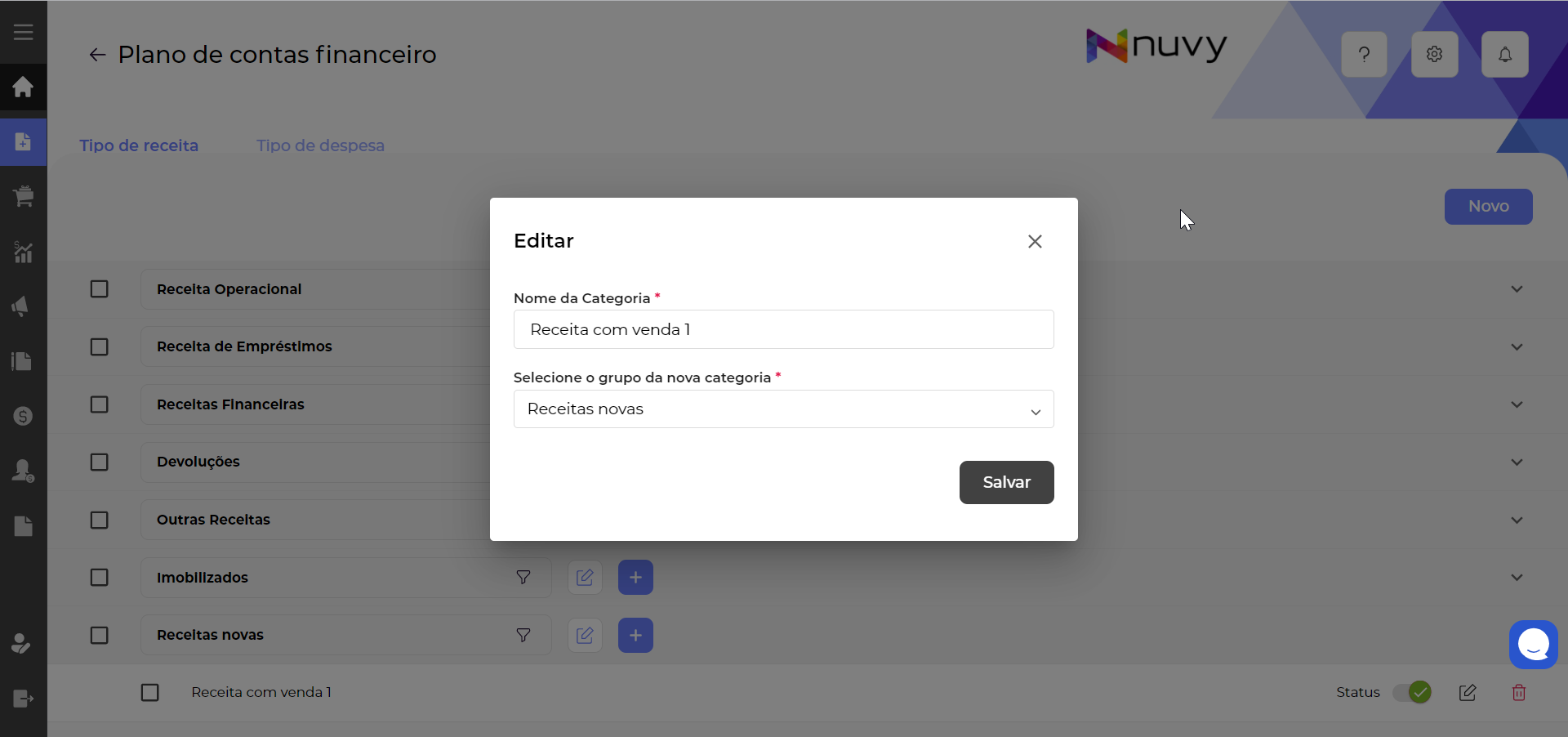Click the help question mark icon

click(1365, 54)
